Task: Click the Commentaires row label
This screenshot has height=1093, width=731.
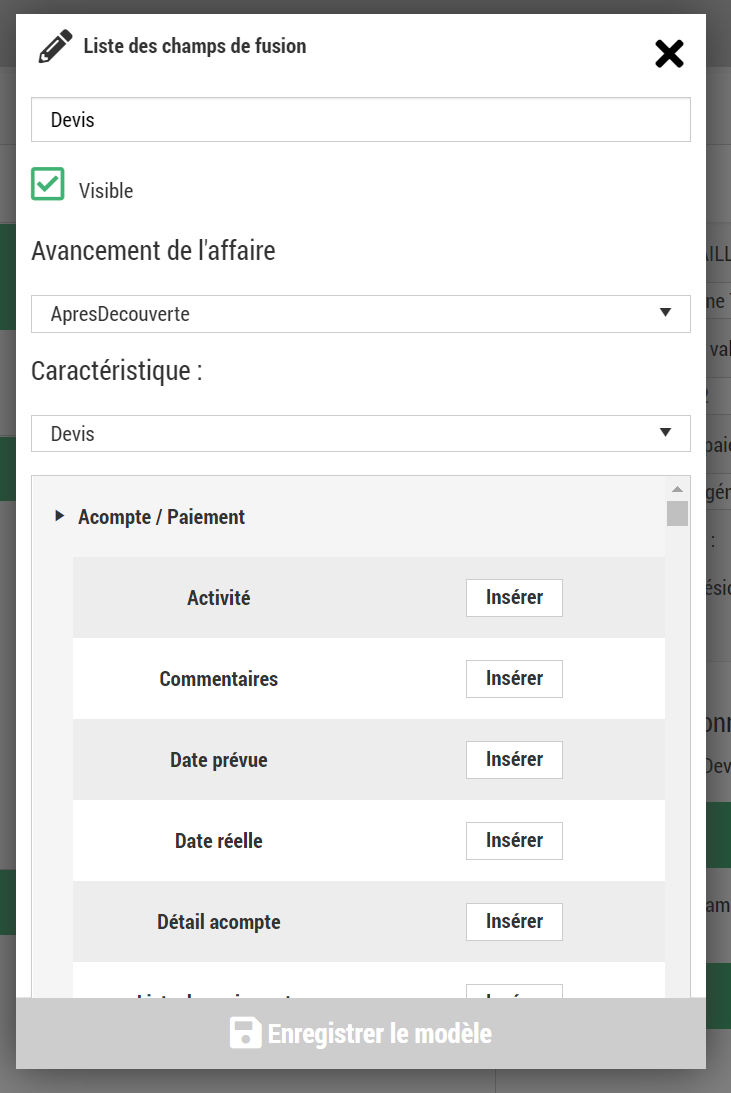Action: click(219, 679)
